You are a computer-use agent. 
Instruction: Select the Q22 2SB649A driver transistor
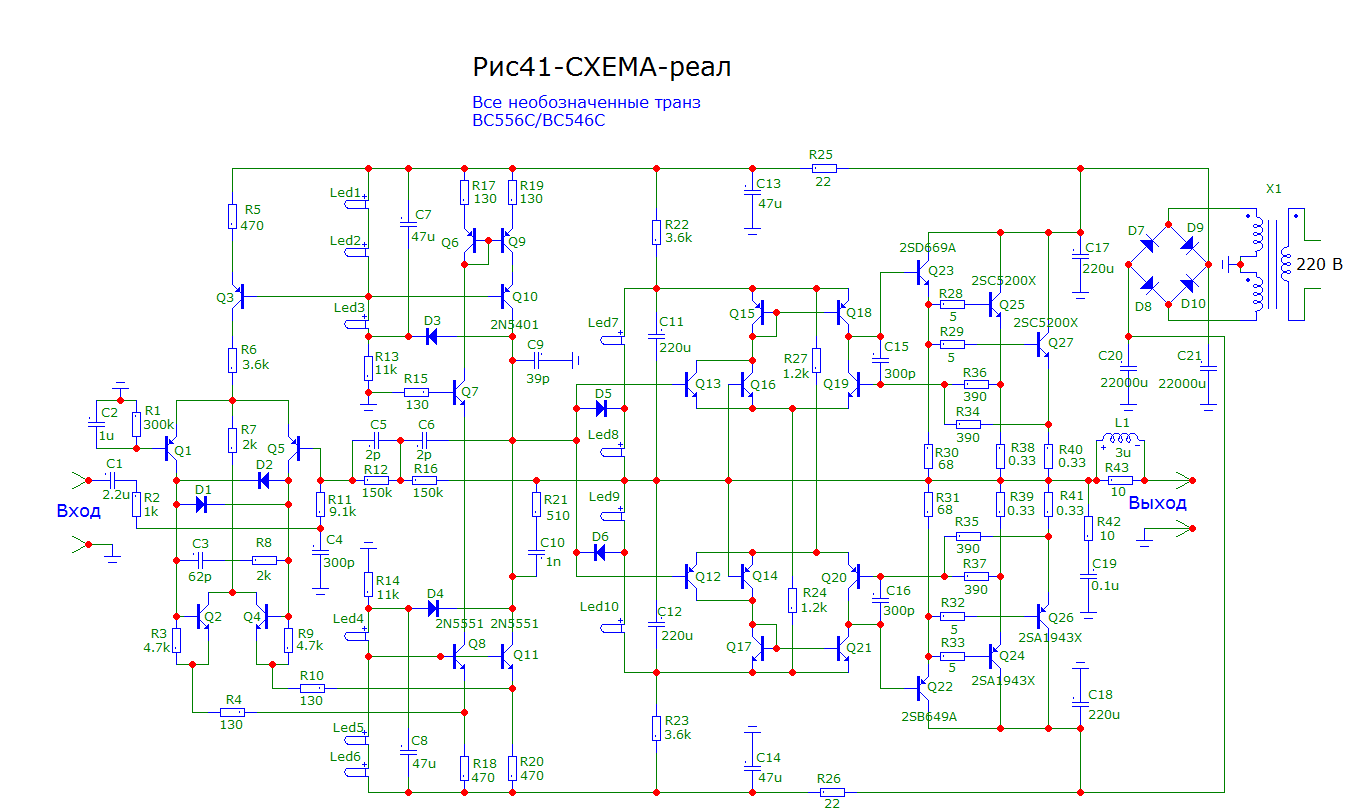pyautogui.click(x=923, y=686)
